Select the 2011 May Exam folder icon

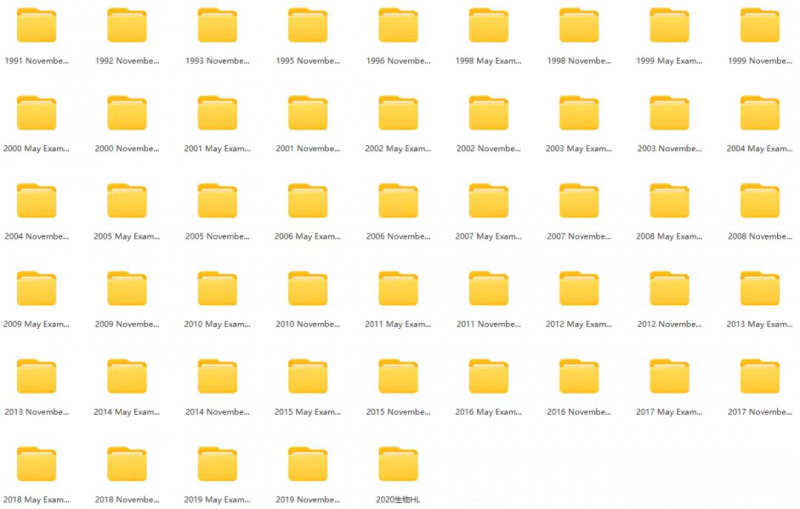coord(398,288)
